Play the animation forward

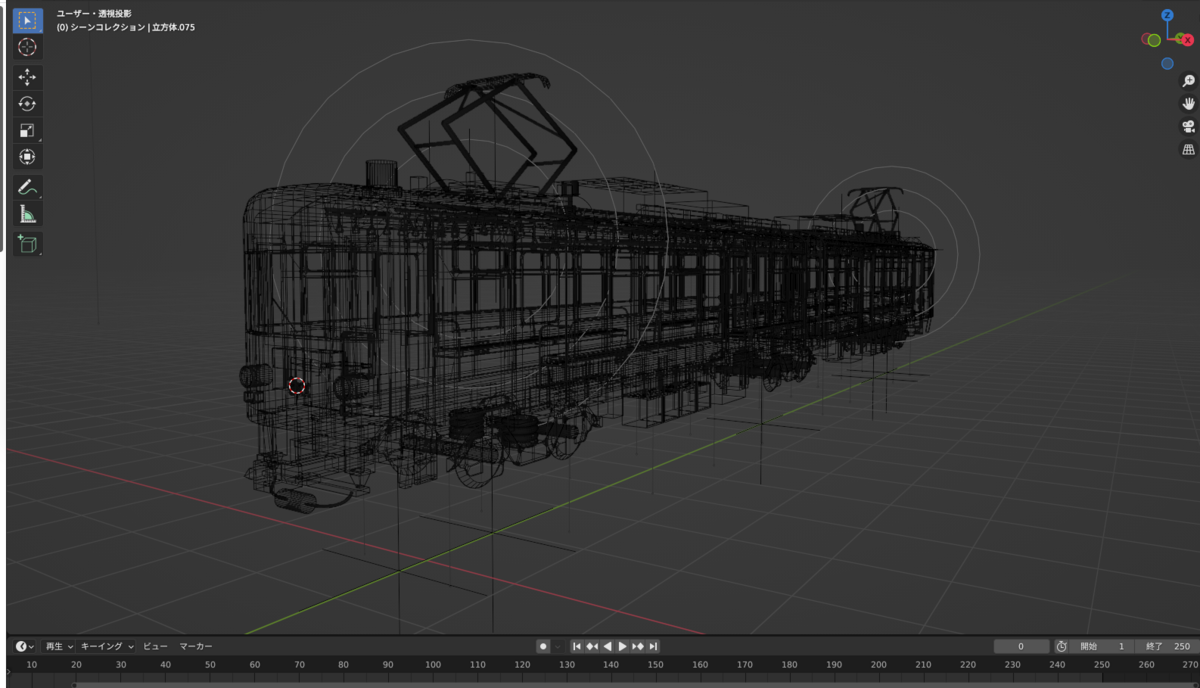pos(622,646)
